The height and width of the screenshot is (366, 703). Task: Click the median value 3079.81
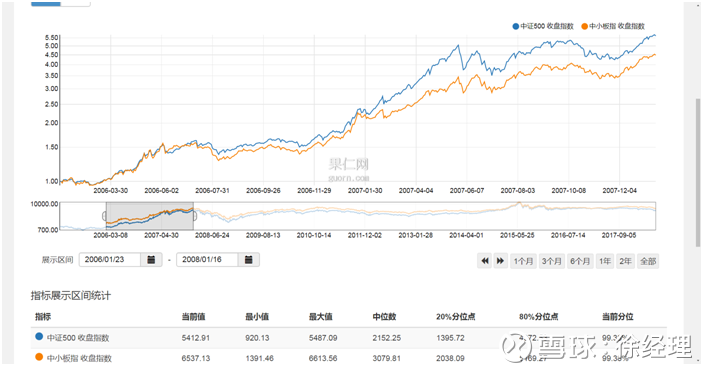coord(386,358)
